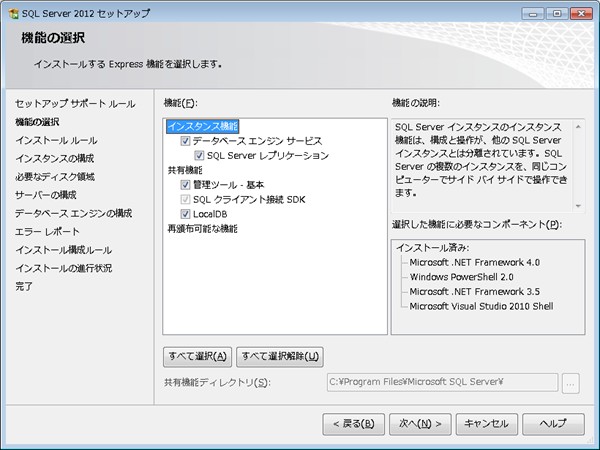Select インスタンス機能 tree node
600x450 pixels.
203,126
